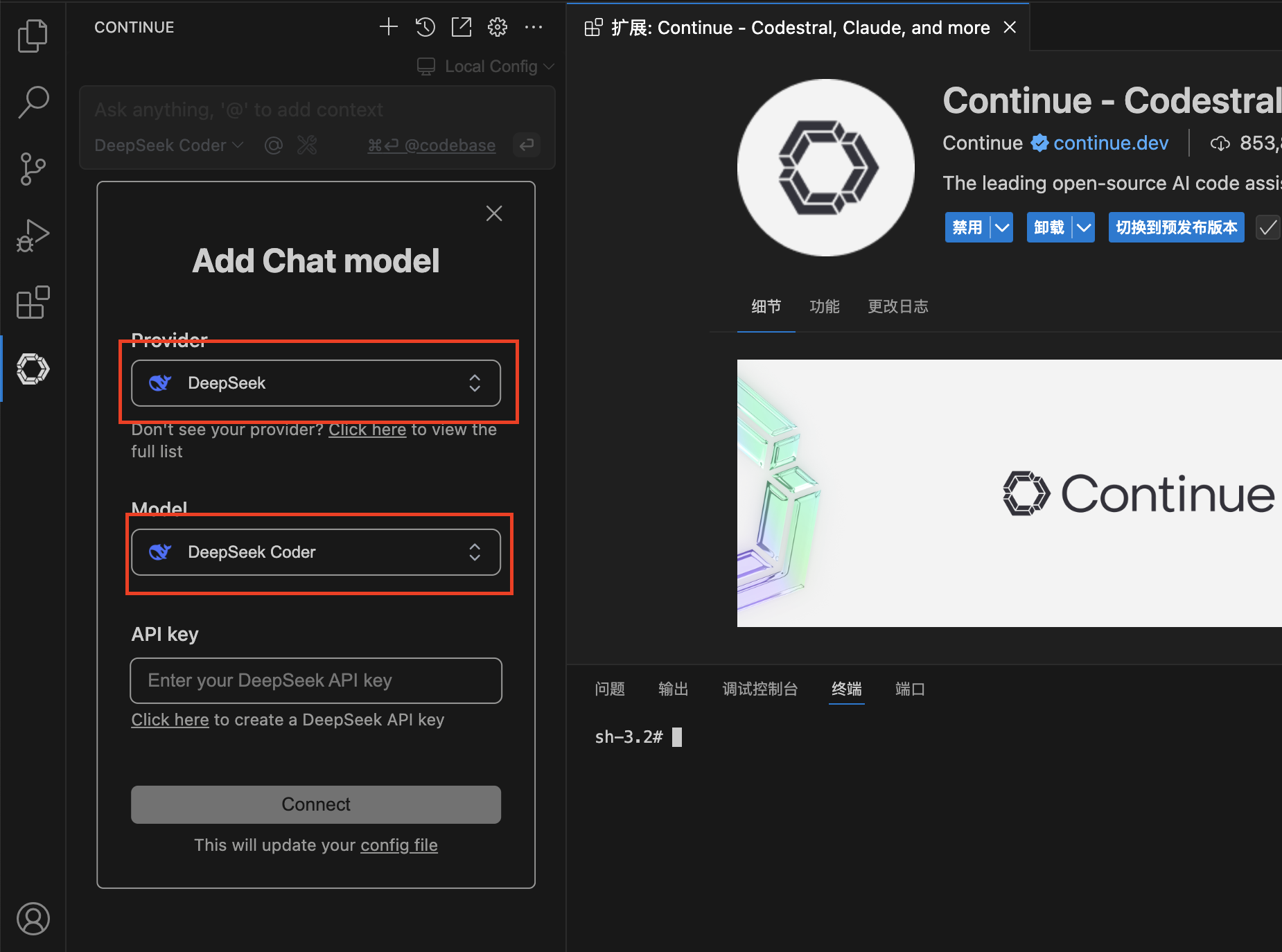Open more actions ellipsis in Continue panel

(534, 27)
